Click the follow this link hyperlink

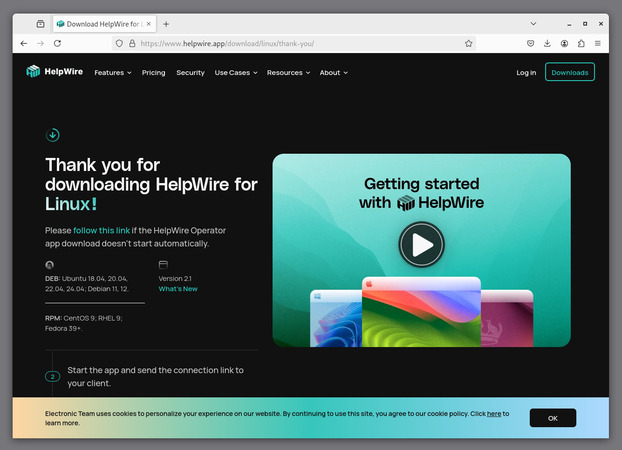pyautogui.click(x=102, y=231)
